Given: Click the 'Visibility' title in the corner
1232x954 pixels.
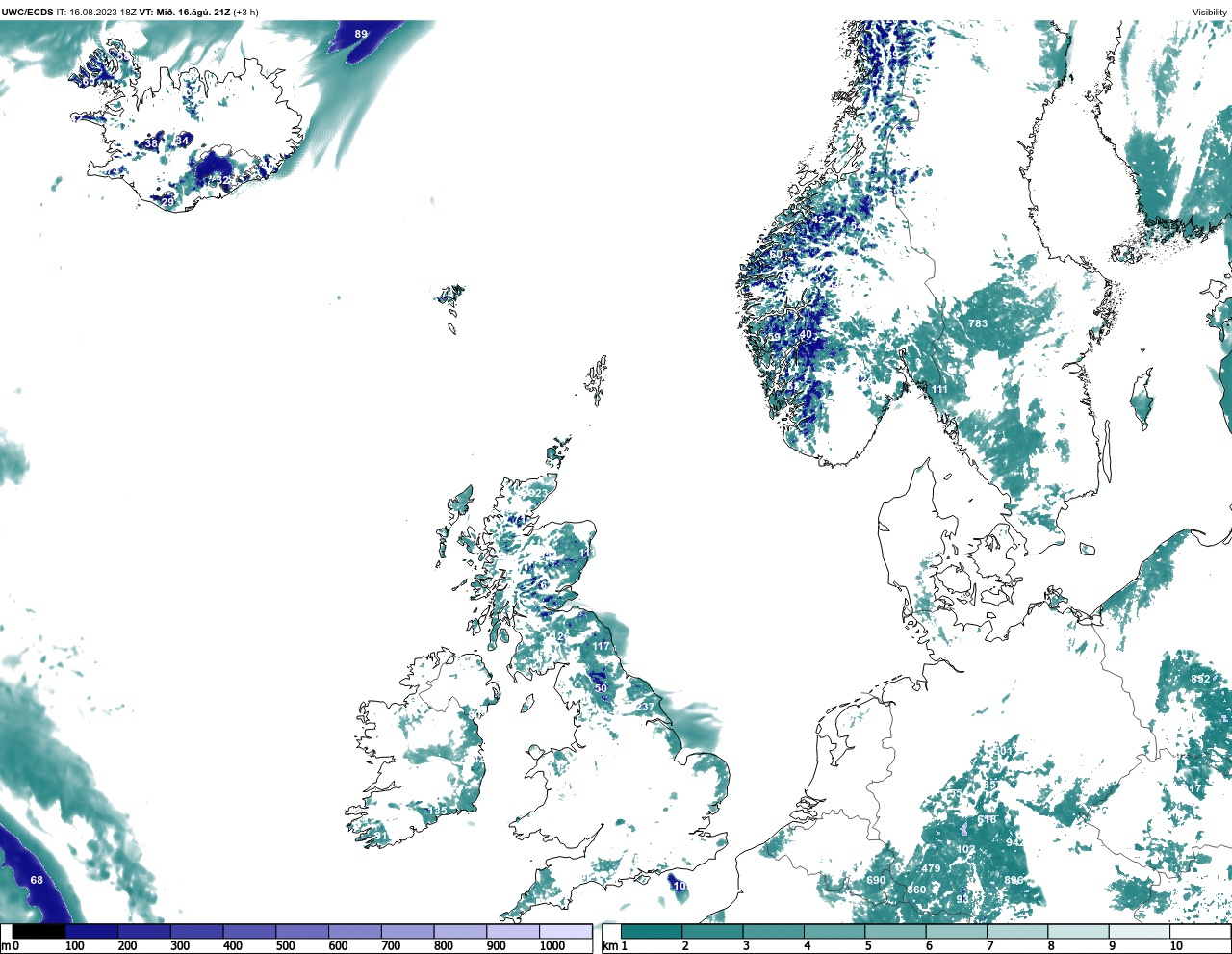Looking at the screenshot, I should [x=1210, y=13].
